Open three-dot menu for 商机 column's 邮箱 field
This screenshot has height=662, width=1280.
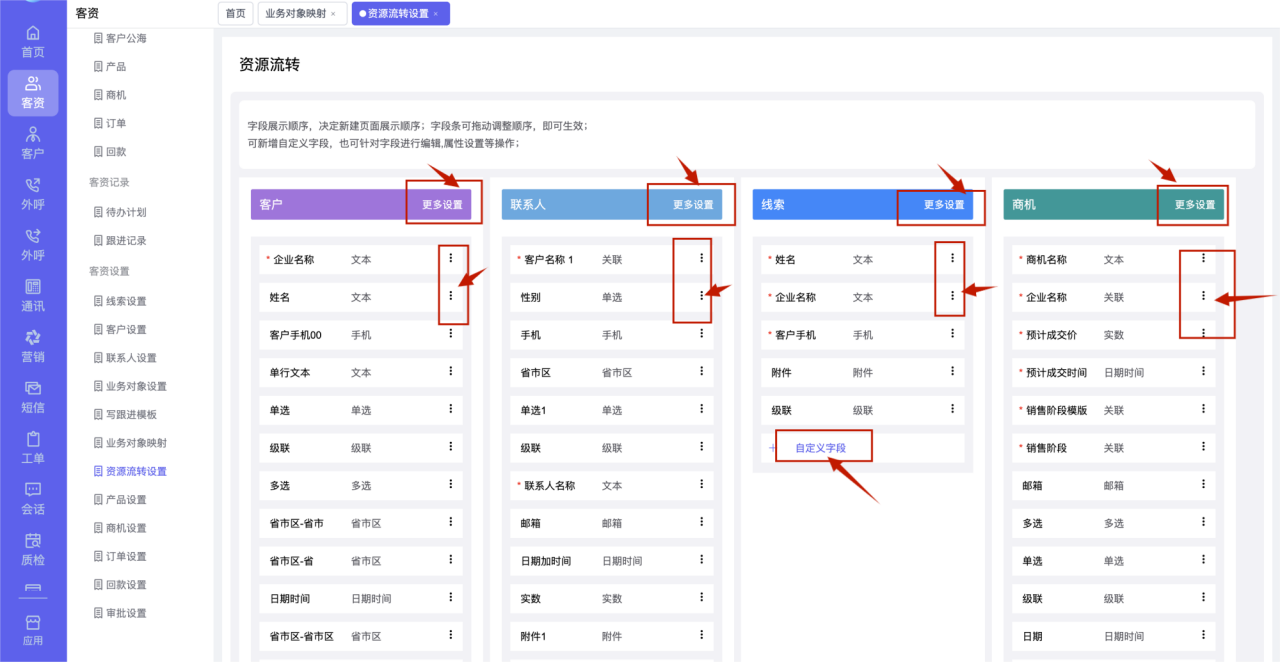click(x=1203, y=484)
